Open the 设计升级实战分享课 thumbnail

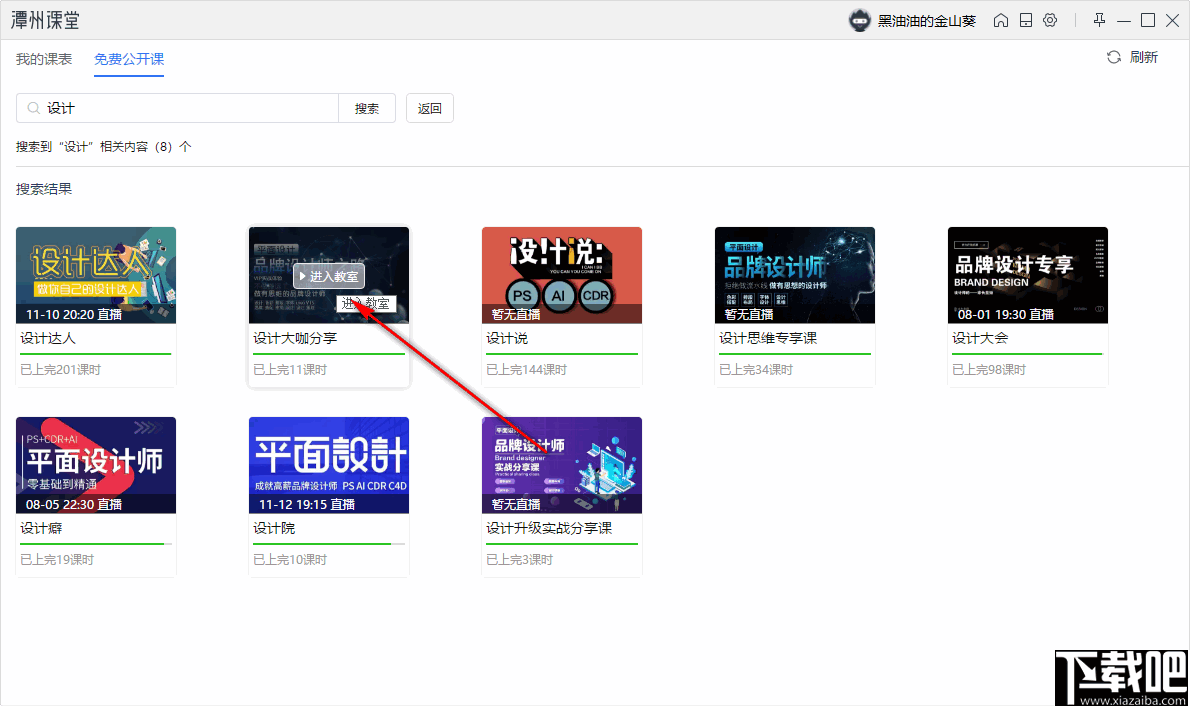[x=561, y=465]
